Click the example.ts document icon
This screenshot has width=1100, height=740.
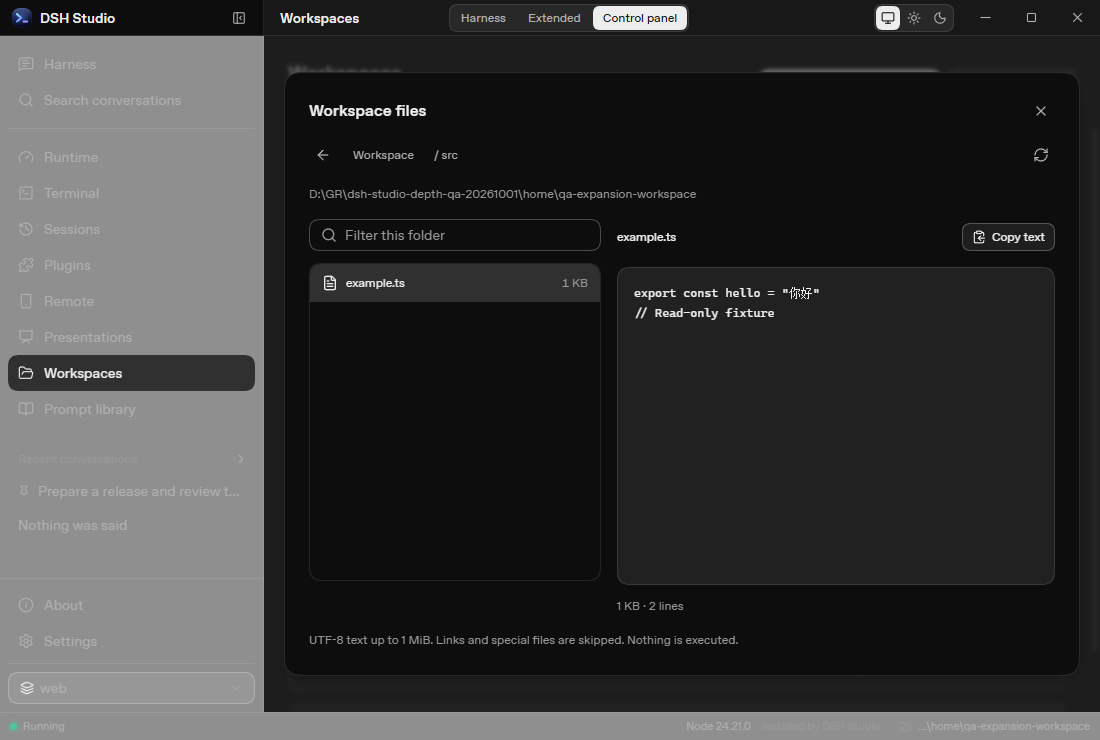pos(330,283)
